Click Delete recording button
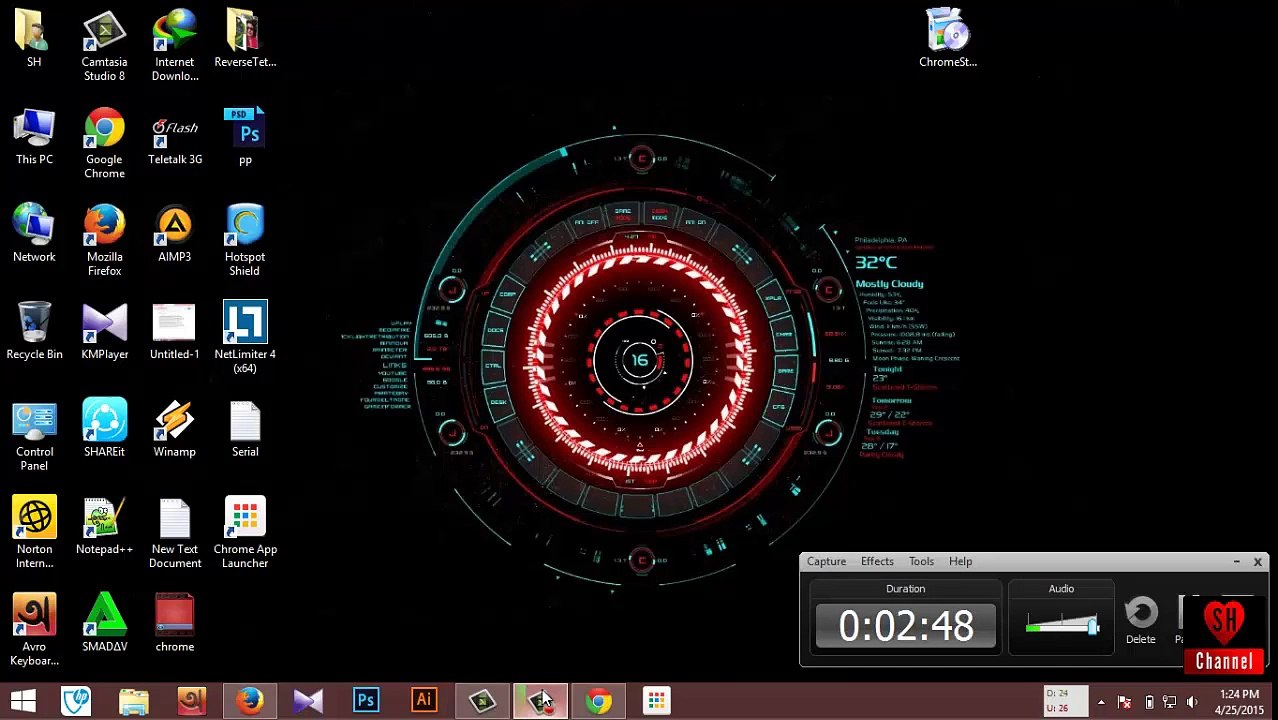The width and height of the screenshot is (1278, 720). (1141, 622)
